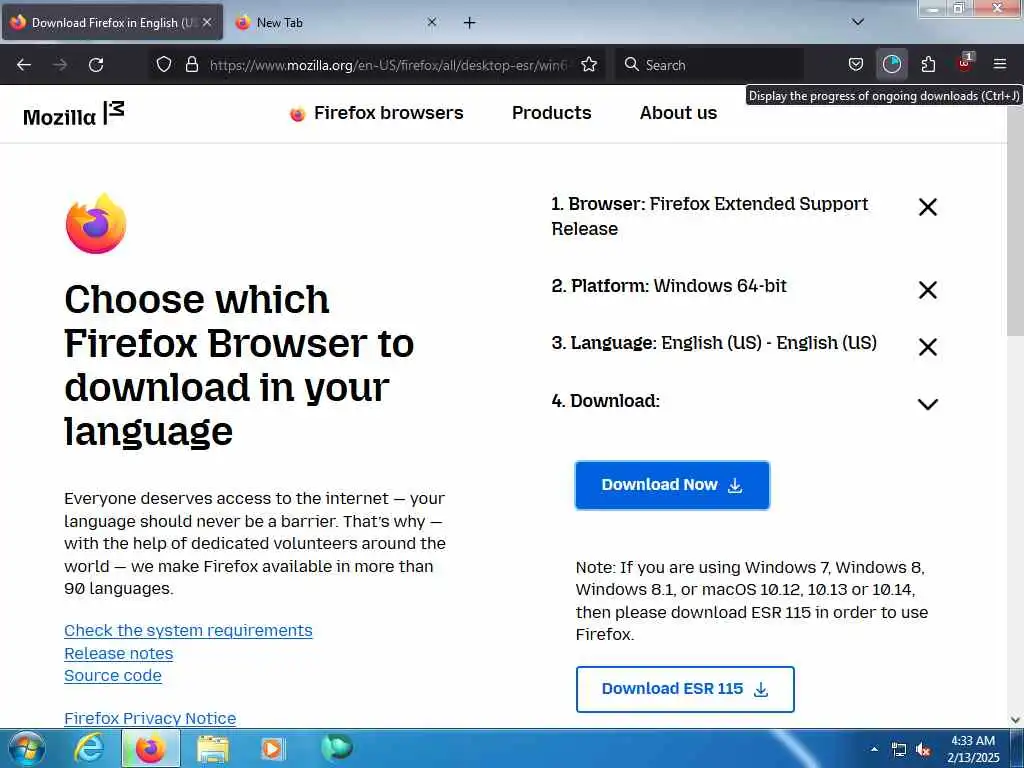This screenshot has width=1024, height=768.
Task: Open Windows Explorer folder from taskbar
Action: (213, 750)
